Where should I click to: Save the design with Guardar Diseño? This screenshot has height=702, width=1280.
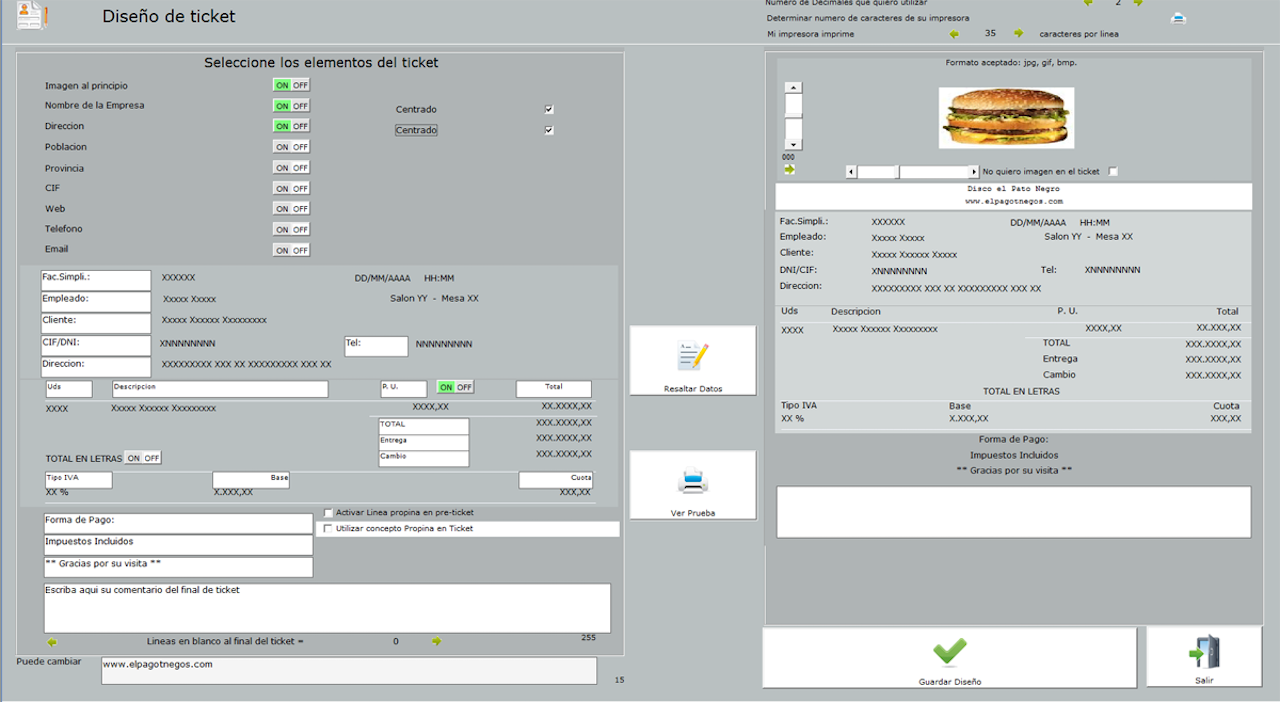949,657
